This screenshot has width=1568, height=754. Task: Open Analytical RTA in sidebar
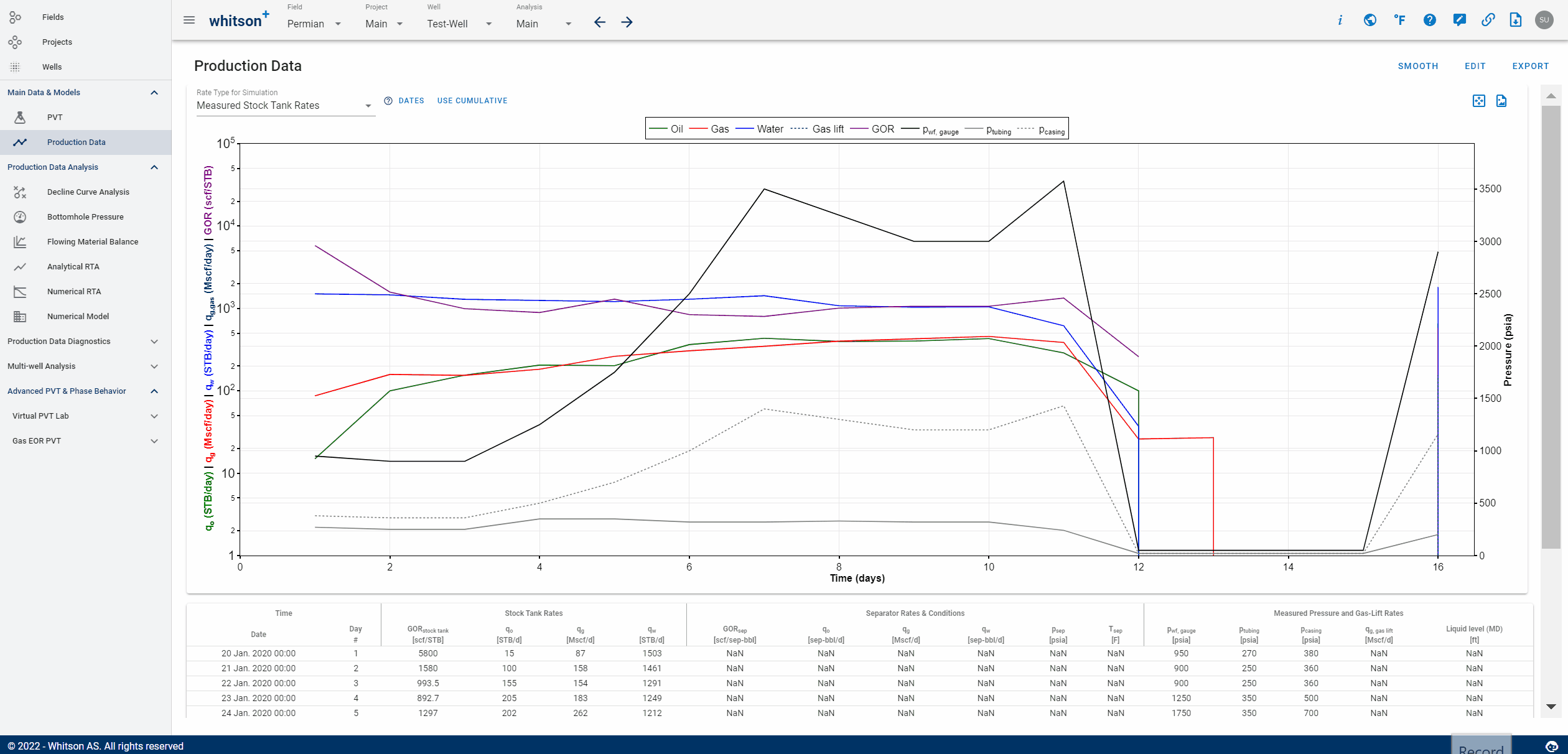[x=85, y=267]
